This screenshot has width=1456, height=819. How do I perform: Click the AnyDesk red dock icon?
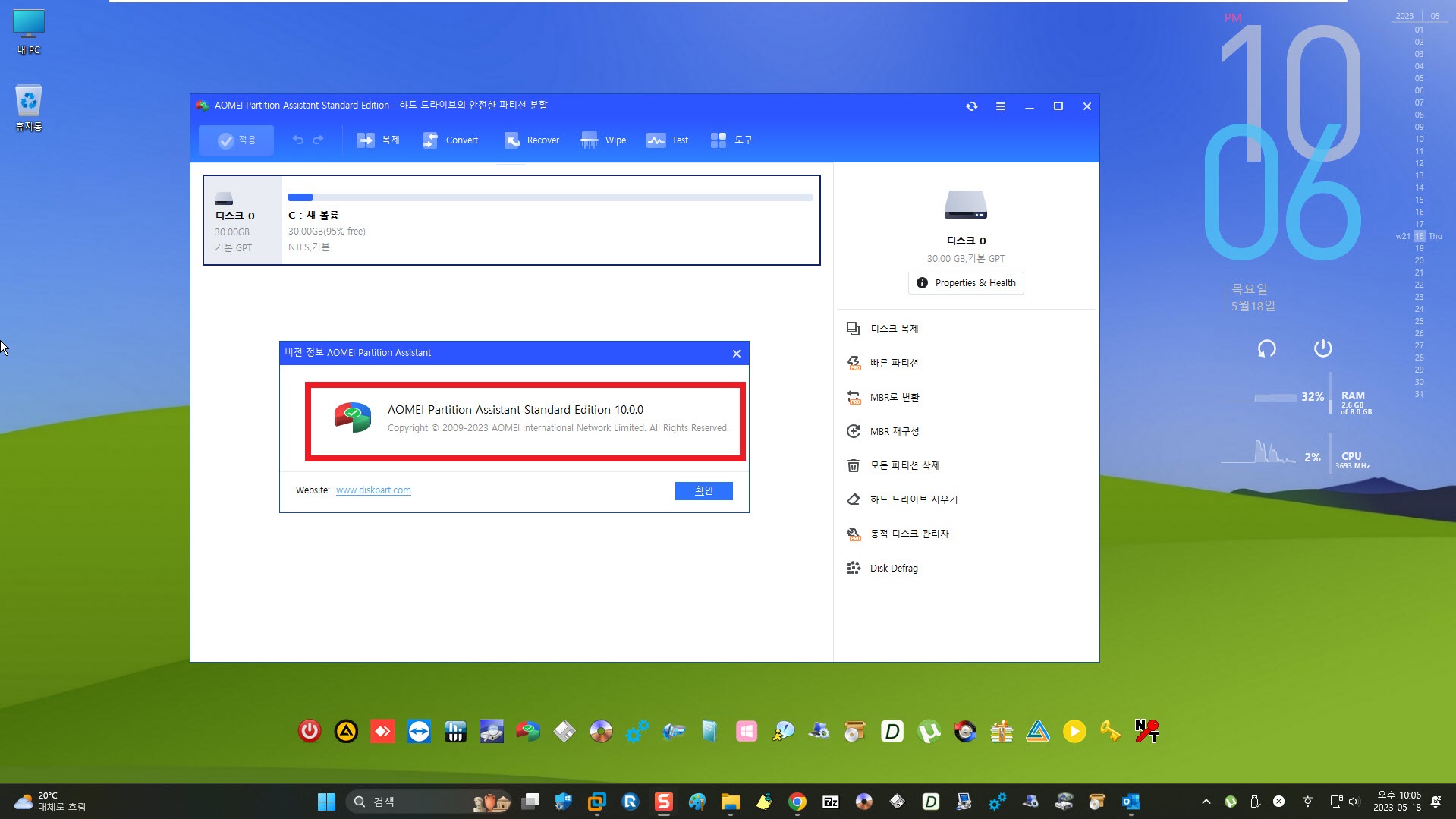[382, 732]
